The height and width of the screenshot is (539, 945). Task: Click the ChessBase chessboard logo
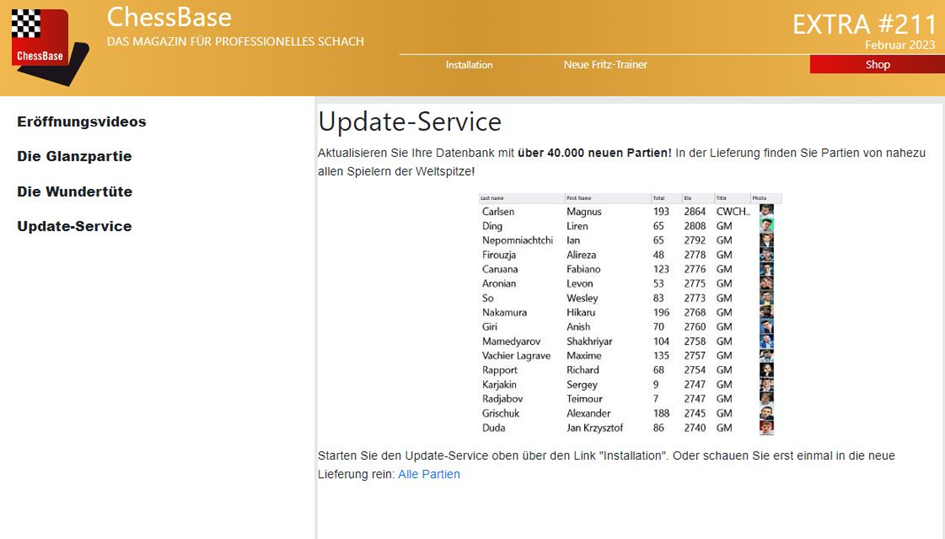[48, 45]
